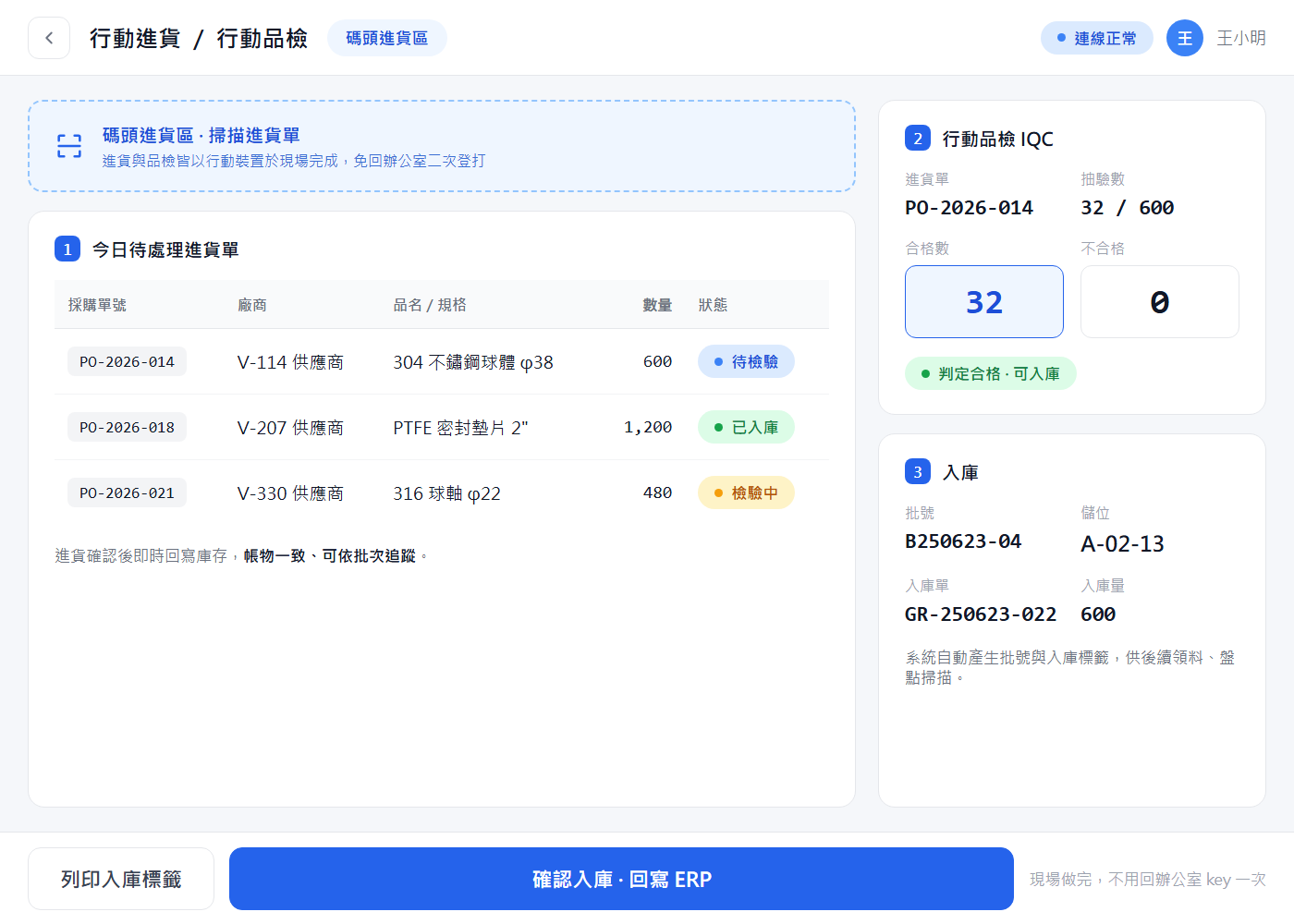This screenshot has width=1294, height=924.
Task: Click item PTFE 密封墊片 2"
Action: (x=460, y=428)
